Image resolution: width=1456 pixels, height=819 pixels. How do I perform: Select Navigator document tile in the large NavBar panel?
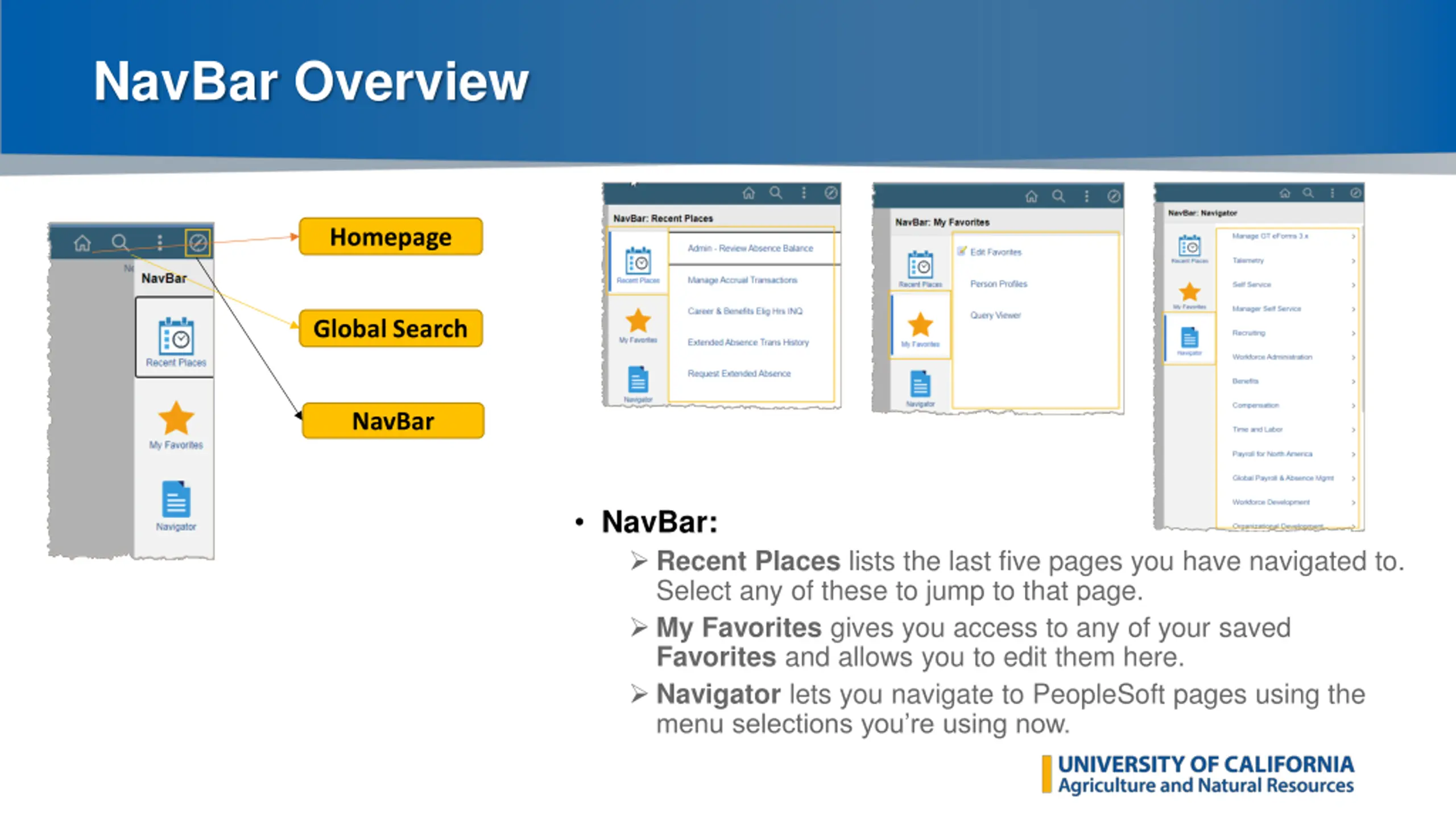[176, 506]
